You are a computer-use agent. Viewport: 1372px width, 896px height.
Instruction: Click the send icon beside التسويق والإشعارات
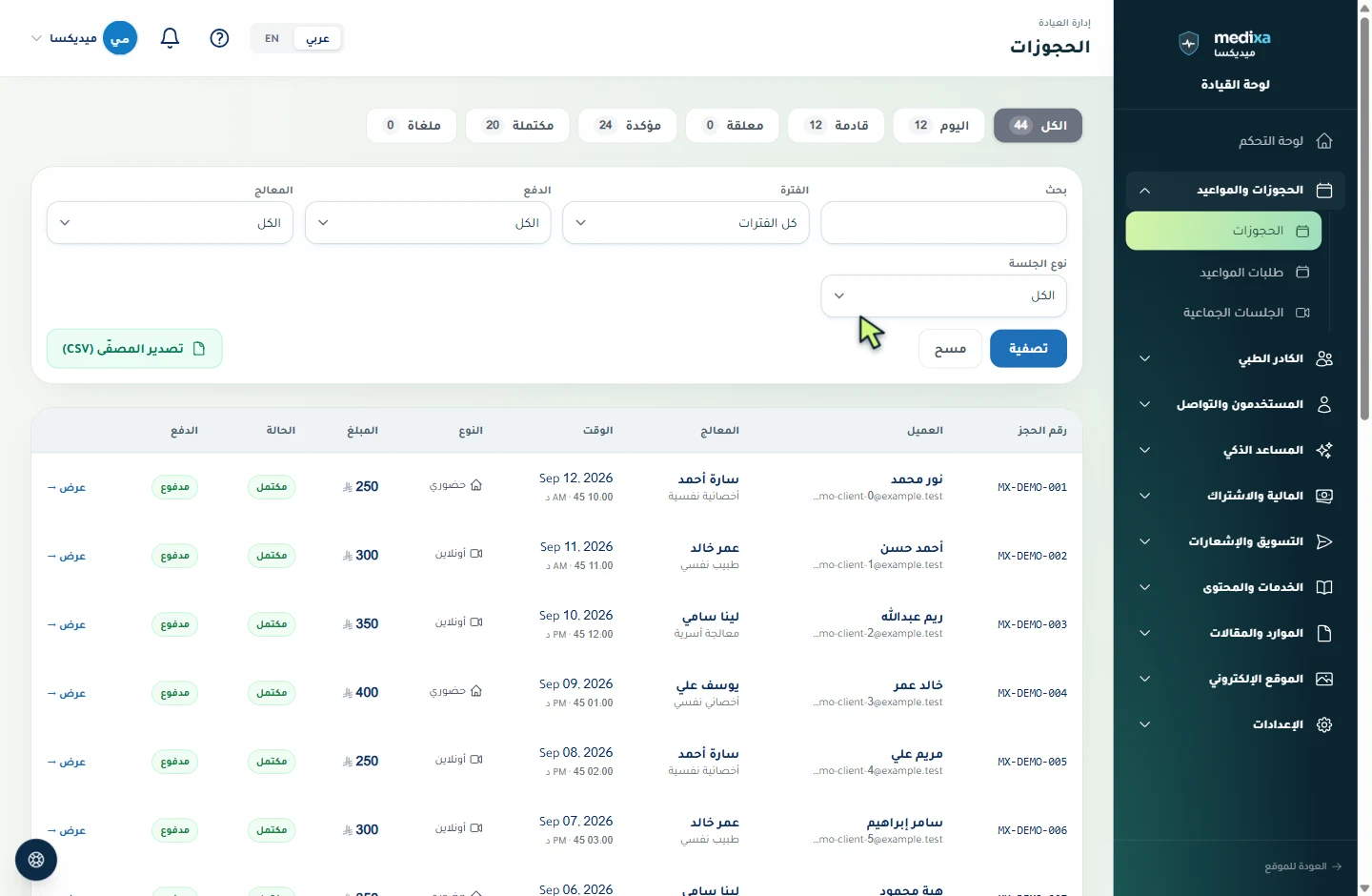pos(1324,541)
